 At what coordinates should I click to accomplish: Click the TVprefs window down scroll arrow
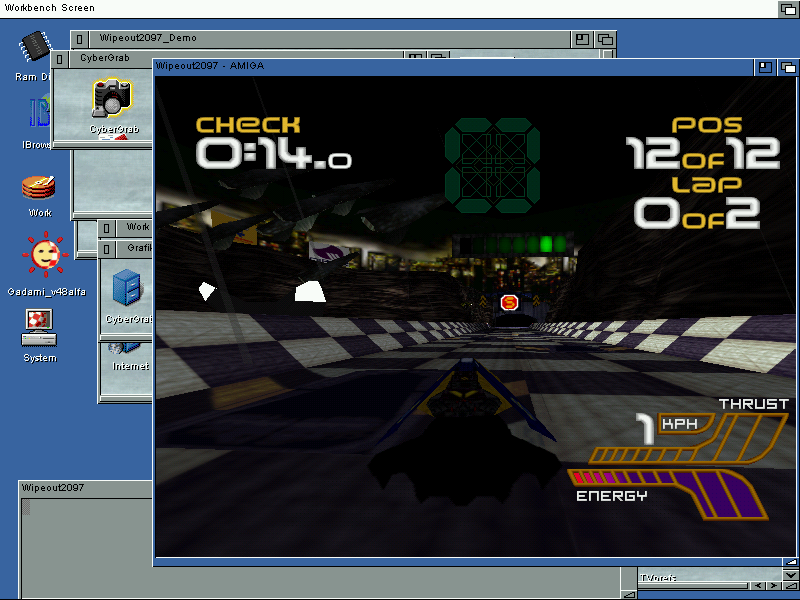(790, 574)
